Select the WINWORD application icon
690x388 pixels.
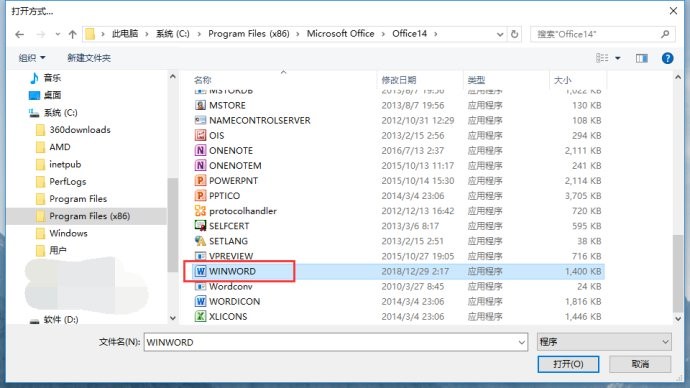[200, 271]
